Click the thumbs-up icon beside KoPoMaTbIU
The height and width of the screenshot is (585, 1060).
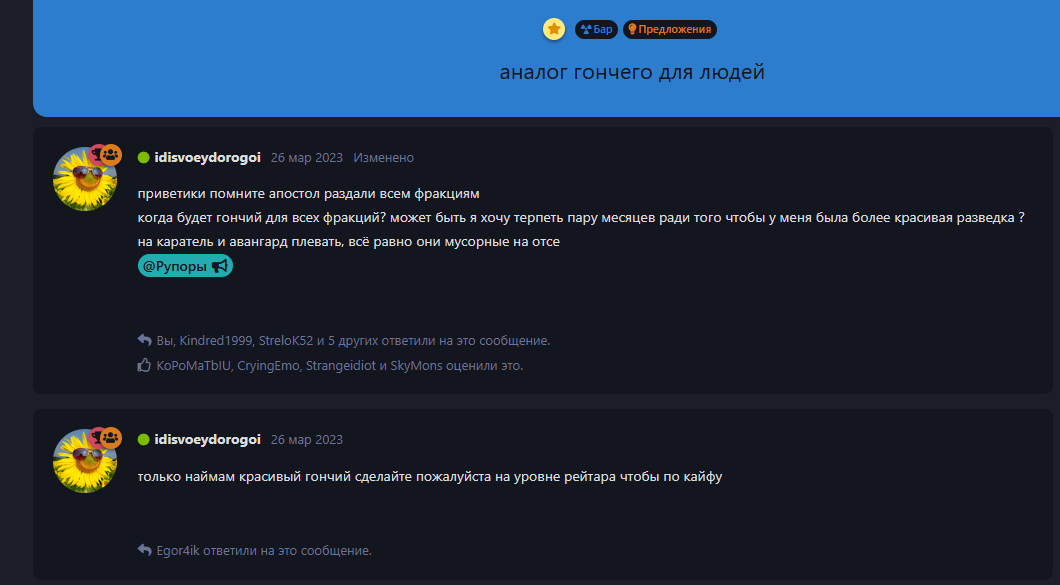(144, 365)
